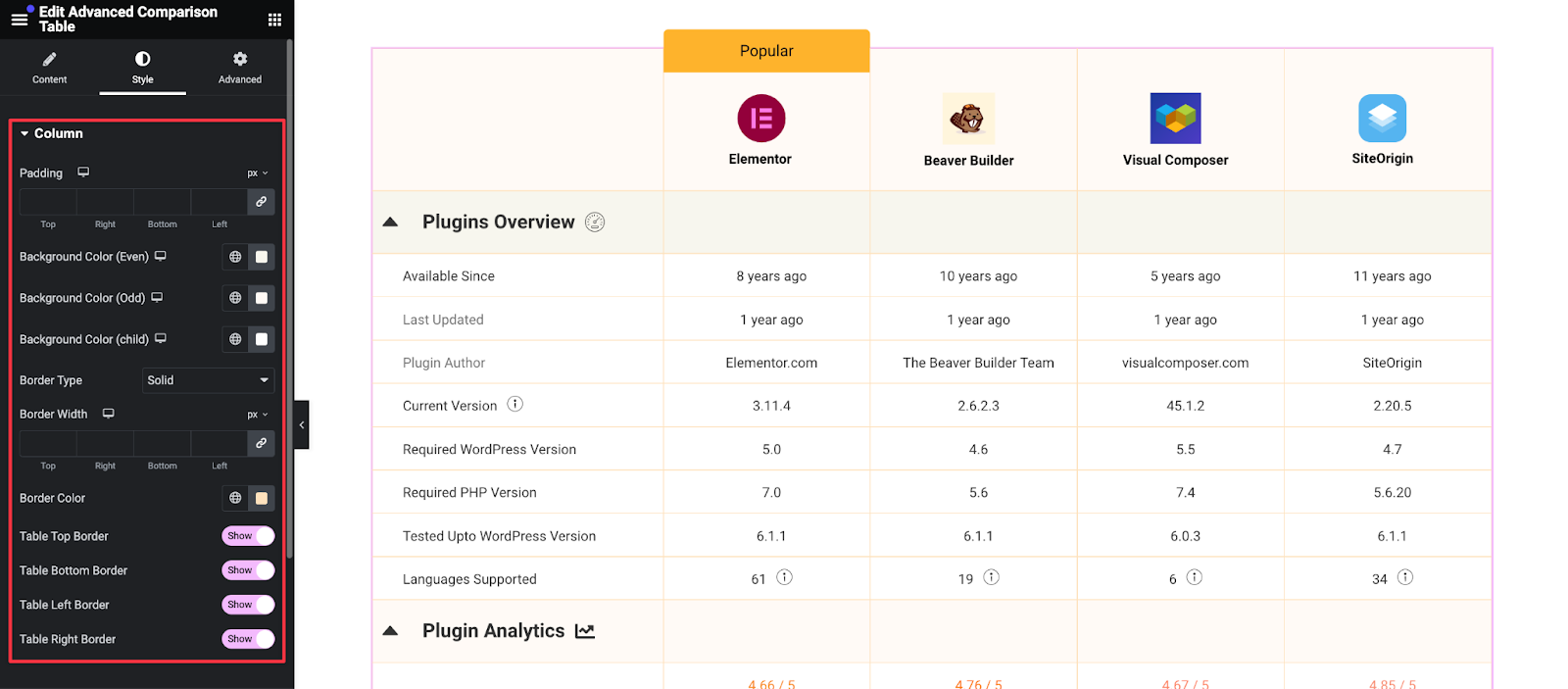Click the link values icon for Border Width

tap(261, 443)
